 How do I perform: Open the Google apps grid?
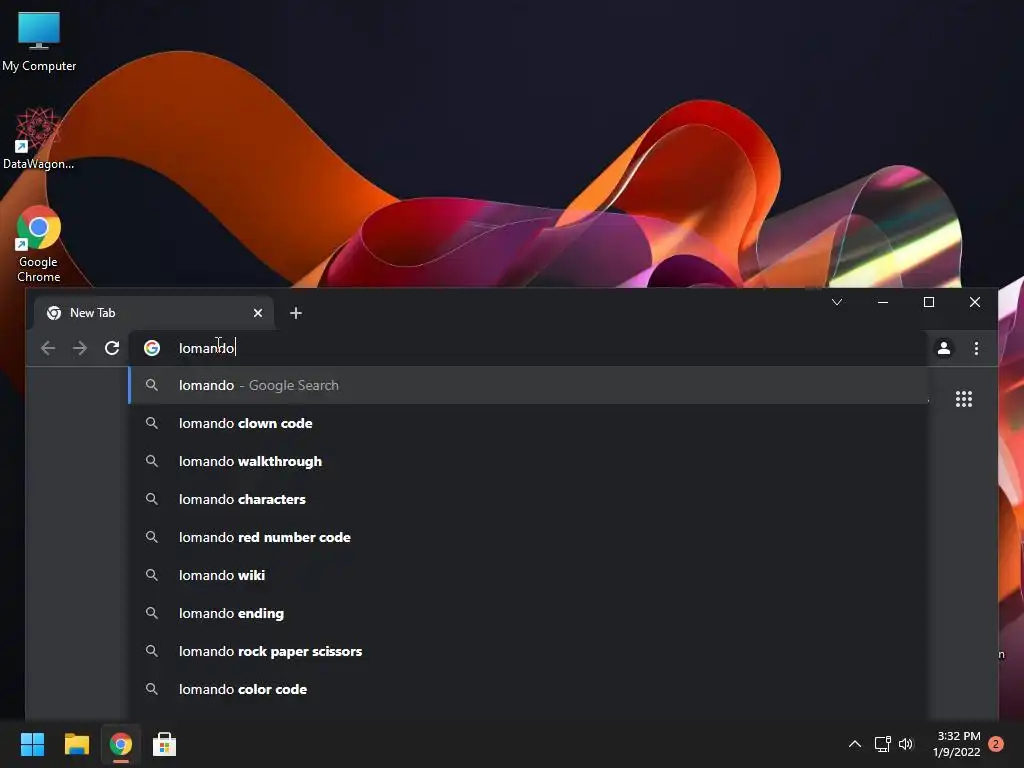coord(964,399)
